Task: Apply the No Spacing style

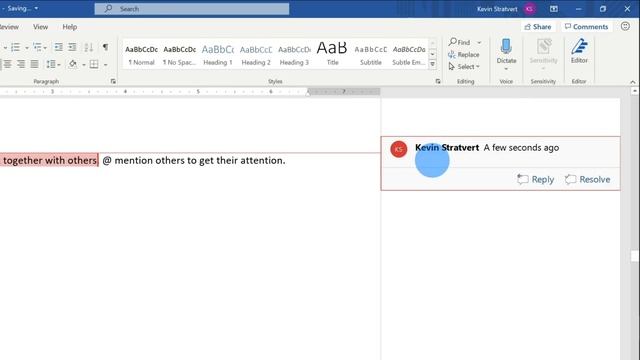Action: [x=180, y=55]
